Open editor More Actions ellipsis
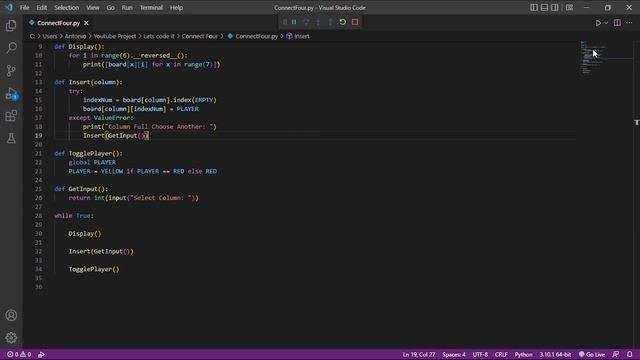Viewport: 640px width, 360px height. pyautogui.click(x=629, y=23)
